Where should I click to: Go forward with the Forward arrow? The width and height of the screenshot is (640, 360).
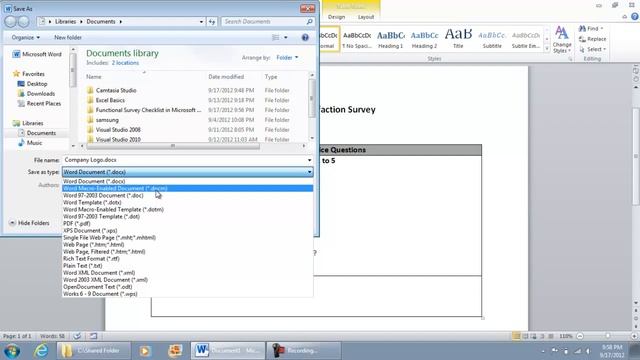(24, 22)
